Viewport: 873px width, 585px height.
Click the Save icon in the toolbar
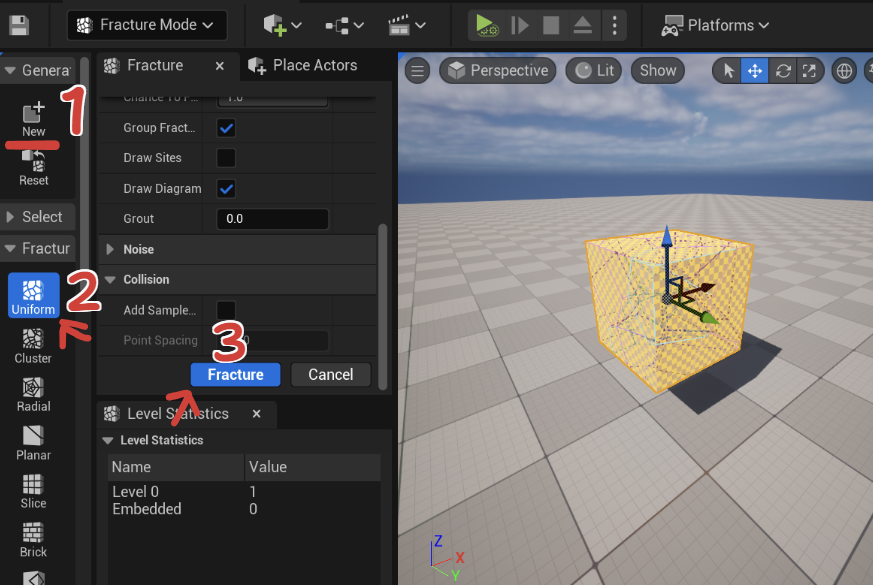click(19, 25)
